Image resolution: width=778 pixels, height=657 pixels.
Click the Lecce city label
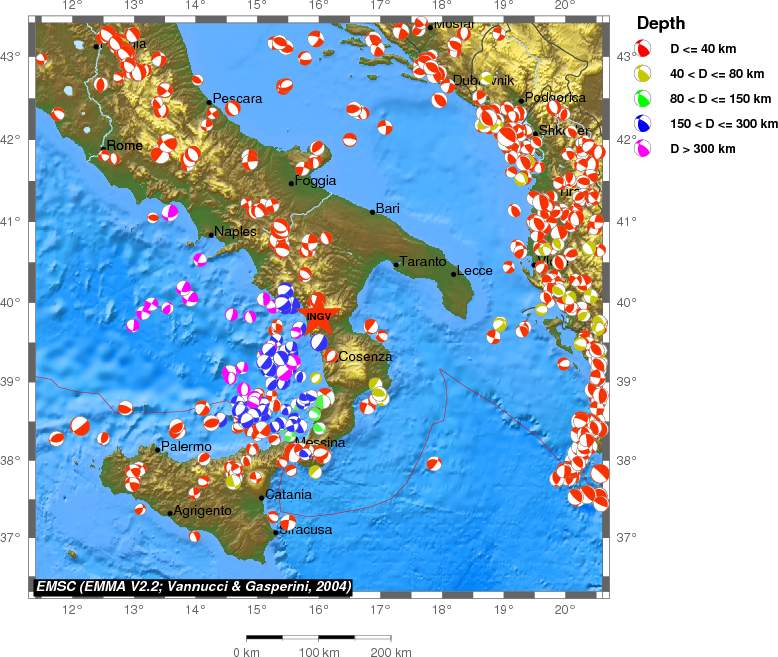tap(474, 271)
